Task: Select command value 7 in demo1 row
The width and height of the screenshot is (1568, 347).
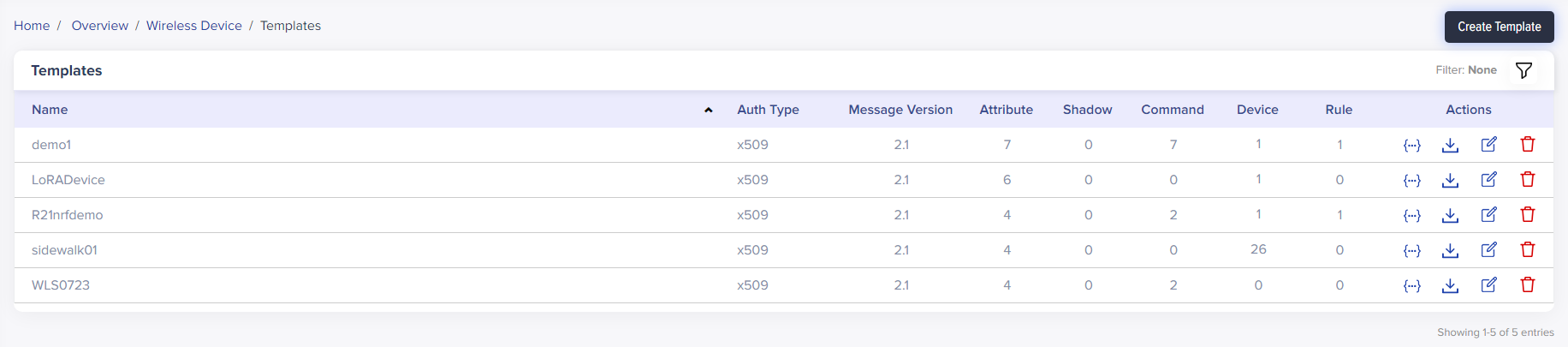Action: click(1173, 145)
